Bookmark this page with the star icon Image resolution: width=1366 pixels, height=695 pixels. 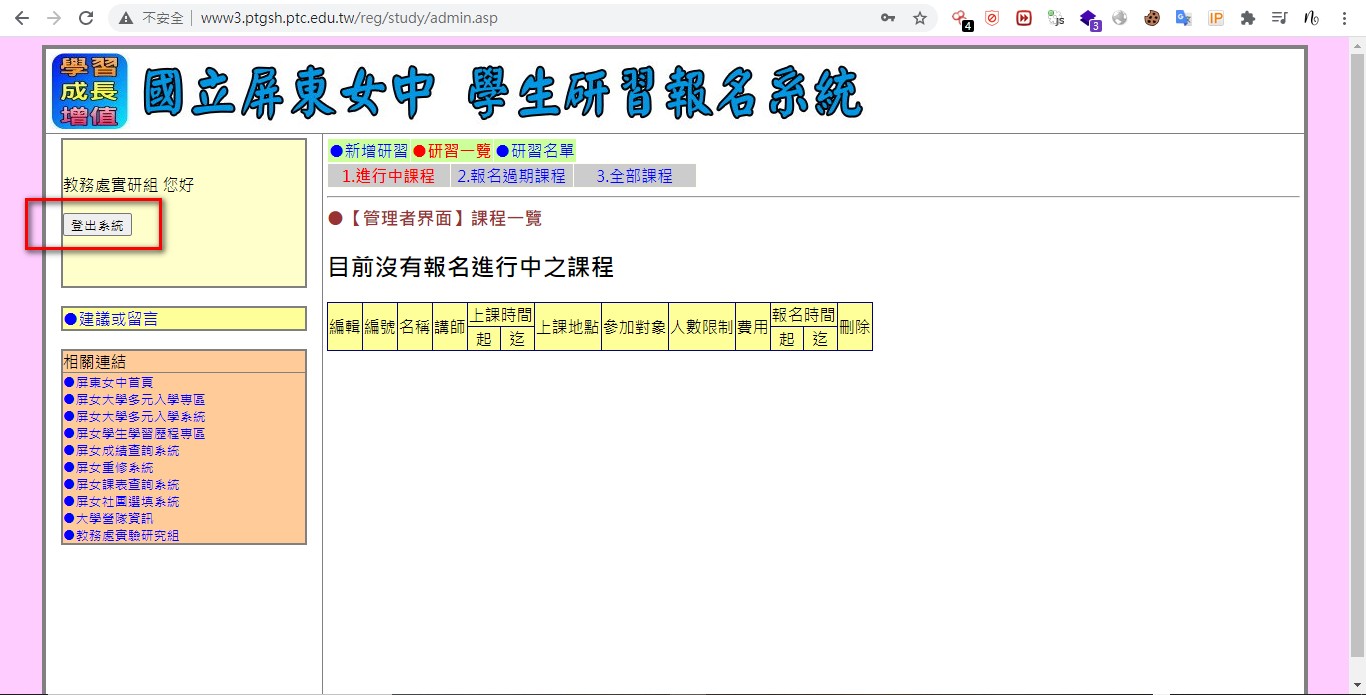(920, 18)
